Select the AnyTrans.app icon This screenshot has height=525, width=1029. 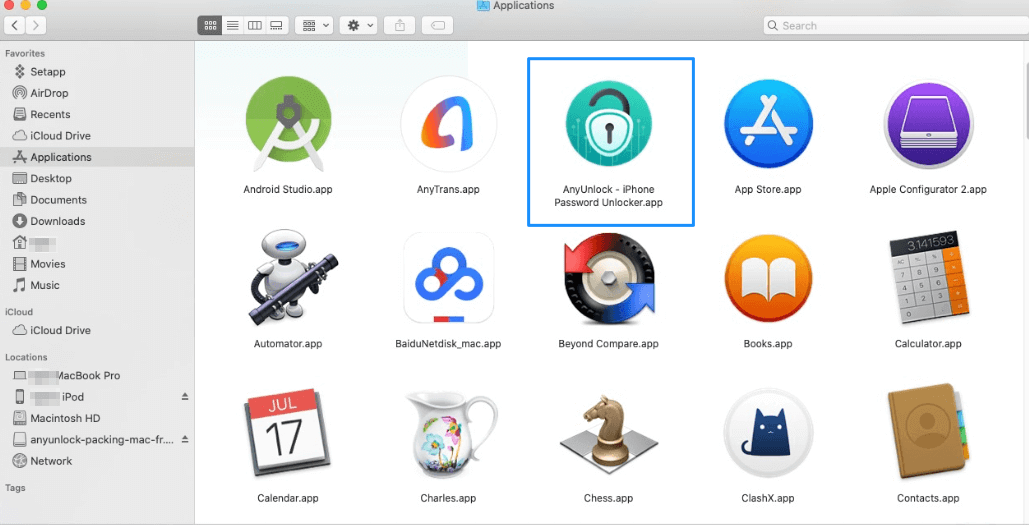pyautogui.click(x=448, y=124)
